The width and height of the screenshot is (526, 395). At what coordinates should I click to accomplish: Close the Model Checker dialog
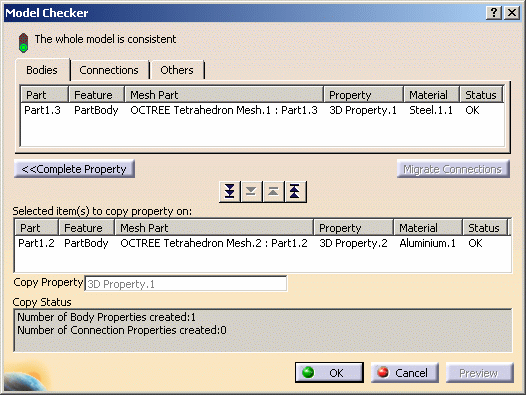[512, 13]
